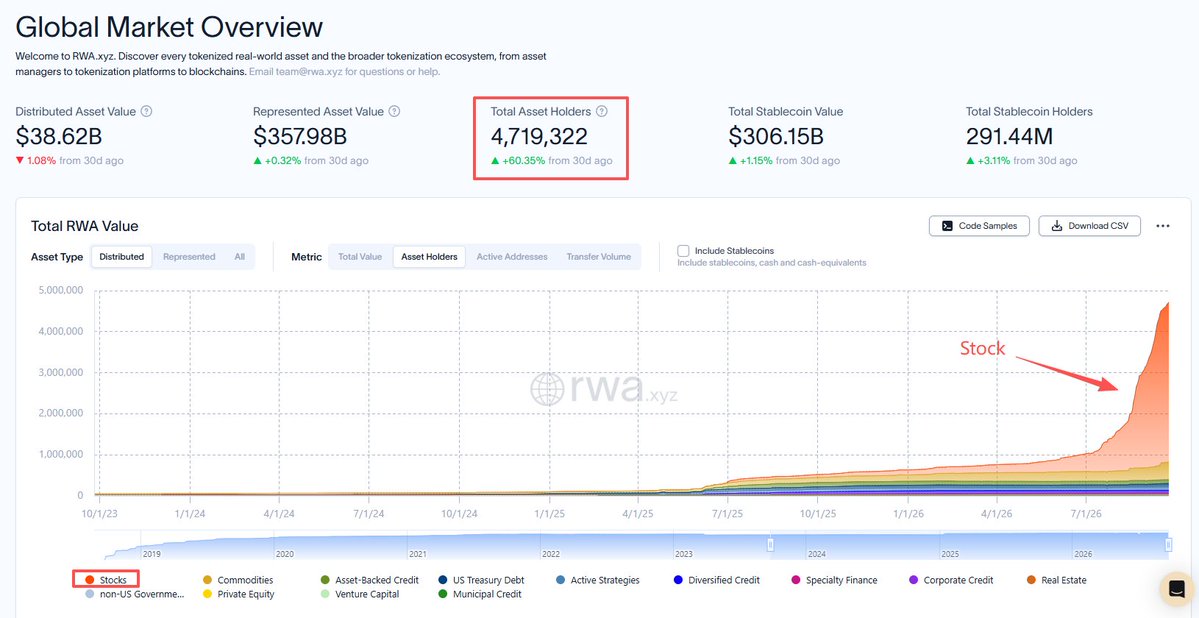The height and width of the screenshot is (618, 1199).
Task: Select the All asset type tab
Action: (x=239, y=257)
